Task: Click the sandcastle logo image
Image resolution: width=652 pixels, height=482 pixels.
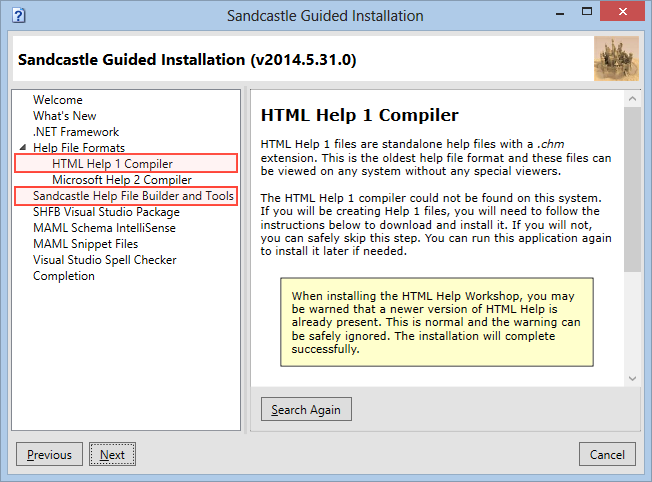Action: pos(616,58)
